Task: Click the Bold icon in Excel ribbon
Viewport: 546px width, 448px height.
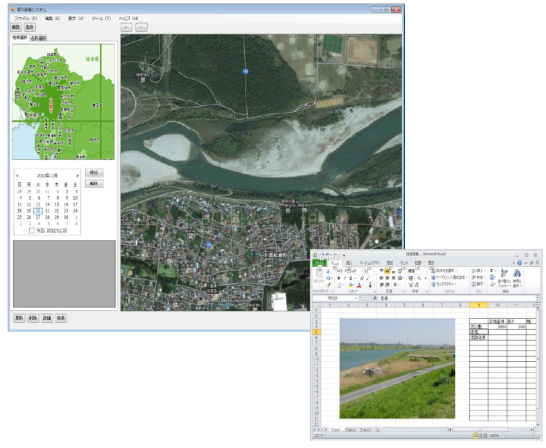Action: tap(339, 278)
